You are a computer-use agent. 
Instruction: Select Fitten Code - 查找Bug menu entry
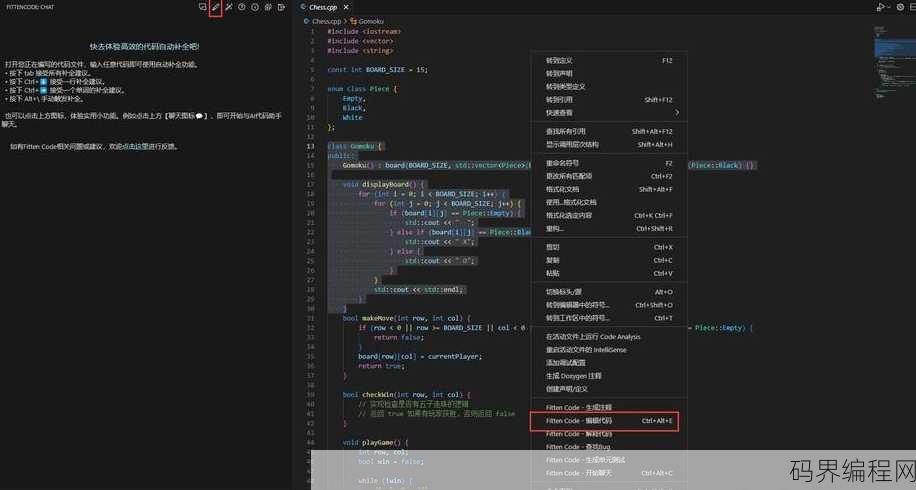(609, 447)
